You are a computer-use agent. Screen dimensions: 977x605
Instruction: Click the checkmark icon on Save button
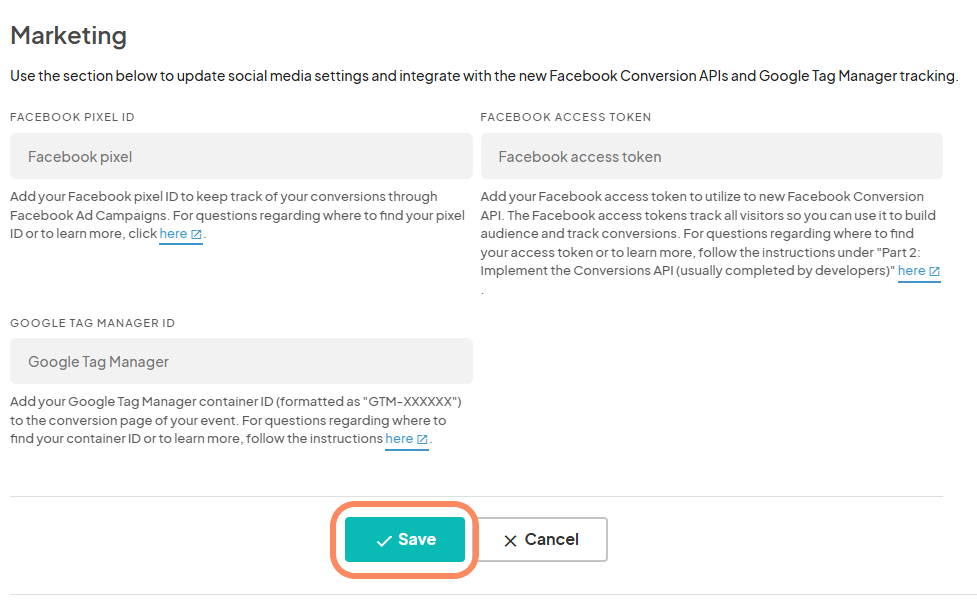(384, 541)
